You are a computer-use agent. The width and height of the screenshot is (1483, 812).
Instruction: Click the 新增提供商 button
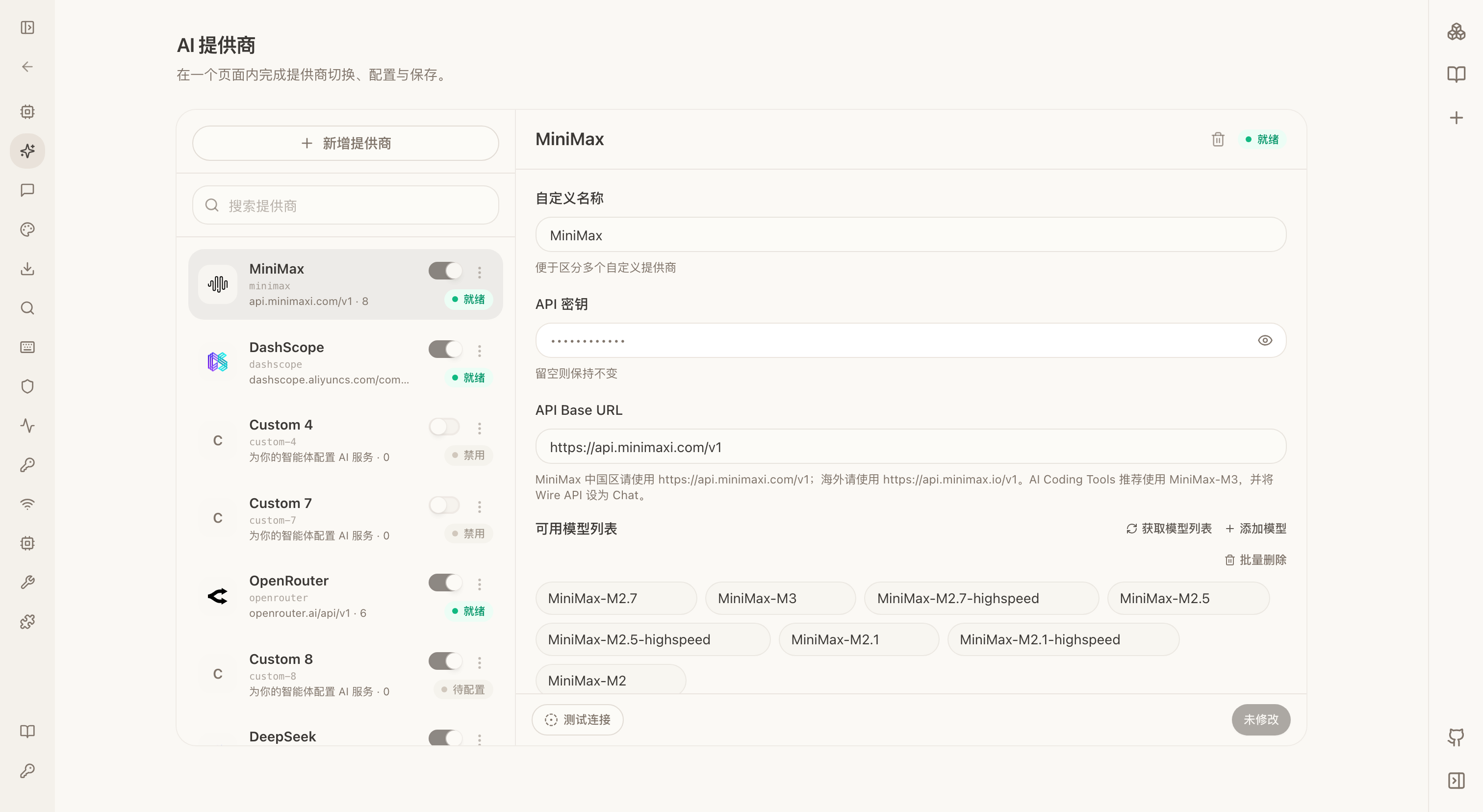(345, 143)
